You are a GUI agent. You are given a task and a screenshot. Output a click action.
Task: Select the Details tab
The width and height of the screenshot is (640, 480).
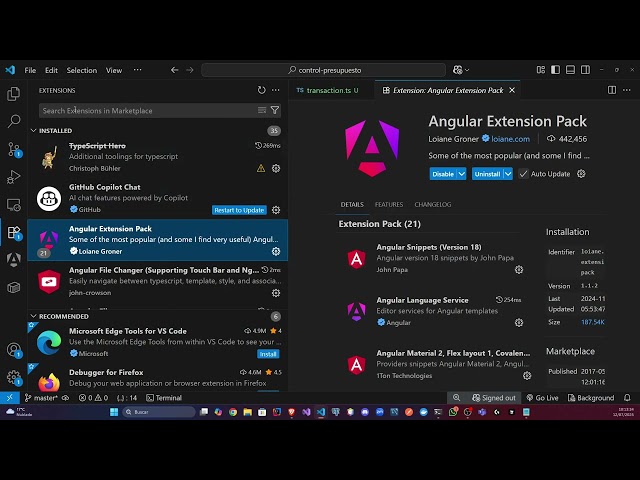[x=352, y=204]
